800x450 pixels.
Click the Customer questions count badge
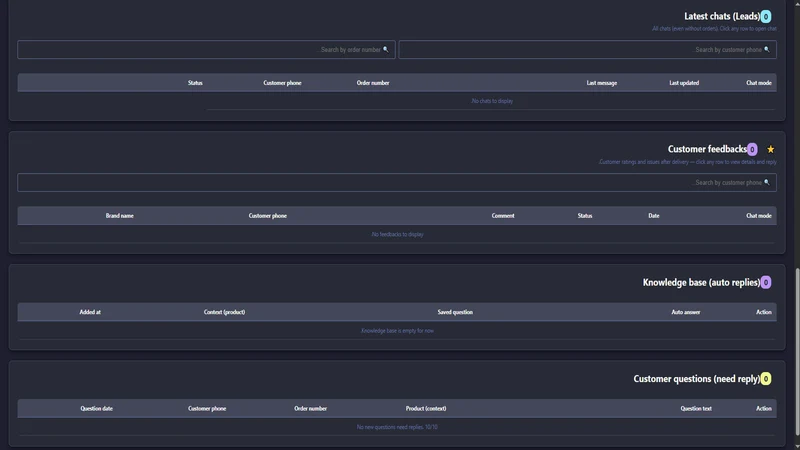pos(766,379)
